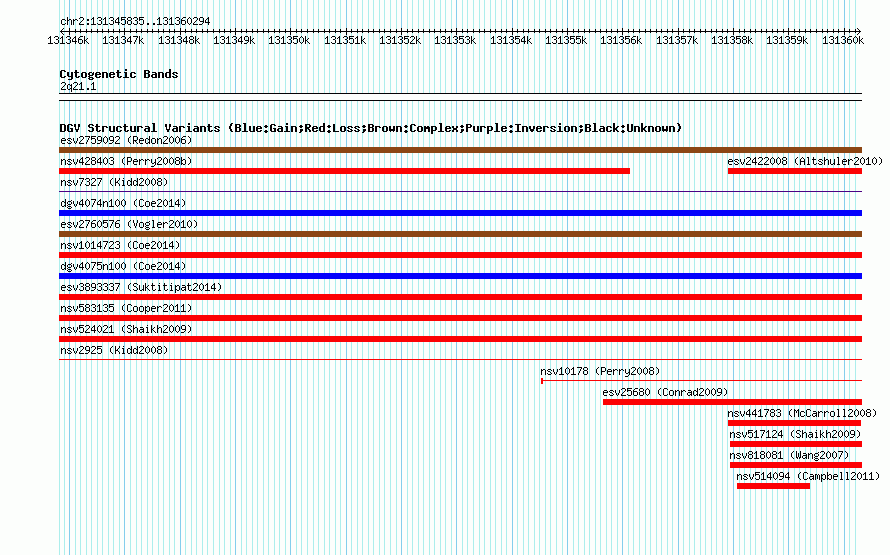
Task: Open dgv4075n100 (Coe2014) variant label
Action: (x=123, y=266)
